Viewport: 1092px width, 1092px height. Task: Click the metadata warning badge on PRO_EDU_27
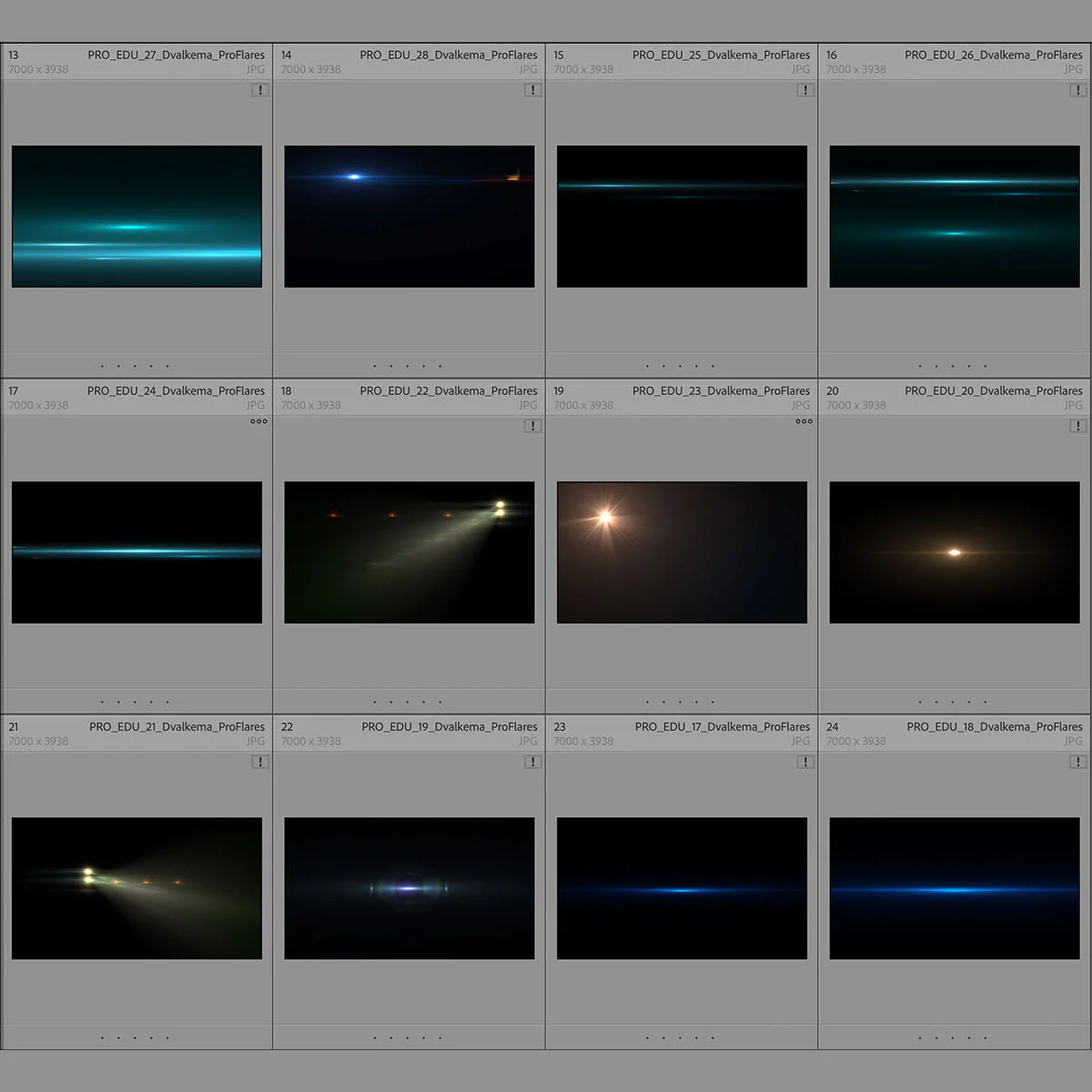tap(260, 90)
